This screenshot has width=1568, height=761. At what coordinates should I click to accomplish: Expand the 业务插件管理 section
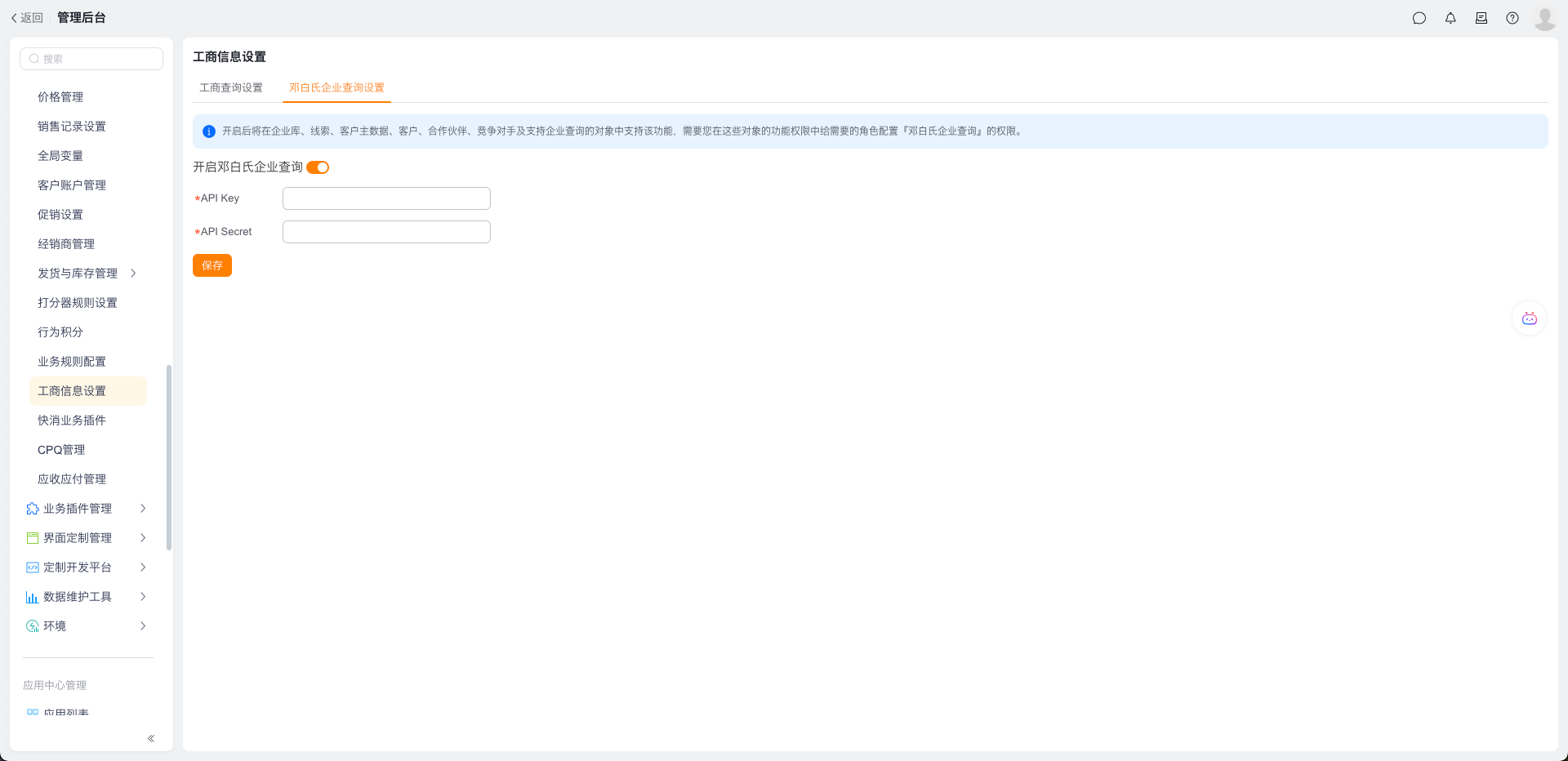143,509
